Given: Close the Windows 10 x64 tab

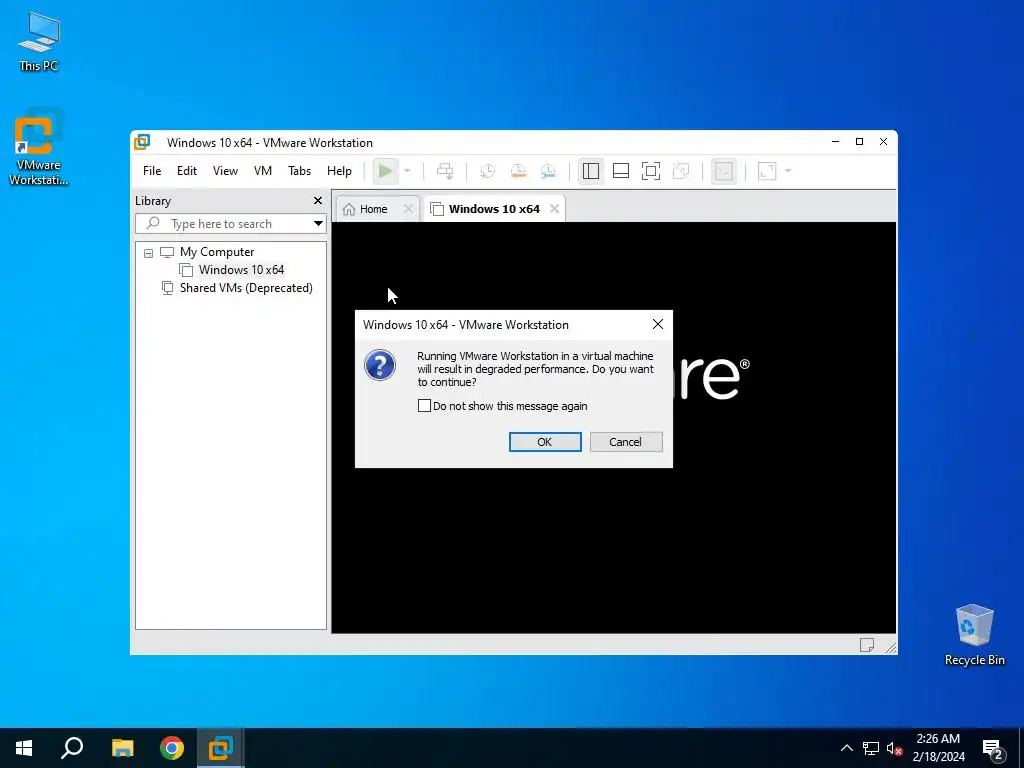Looking at the screenshot, I should pyautogui.click(x=554, y=209).
